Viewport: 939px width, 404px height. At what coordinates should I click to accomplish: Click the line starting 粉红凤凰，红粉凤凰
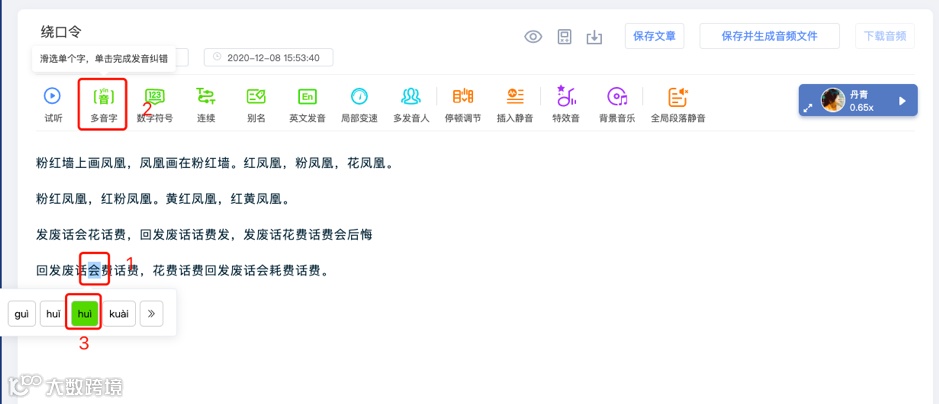(162, 199)
